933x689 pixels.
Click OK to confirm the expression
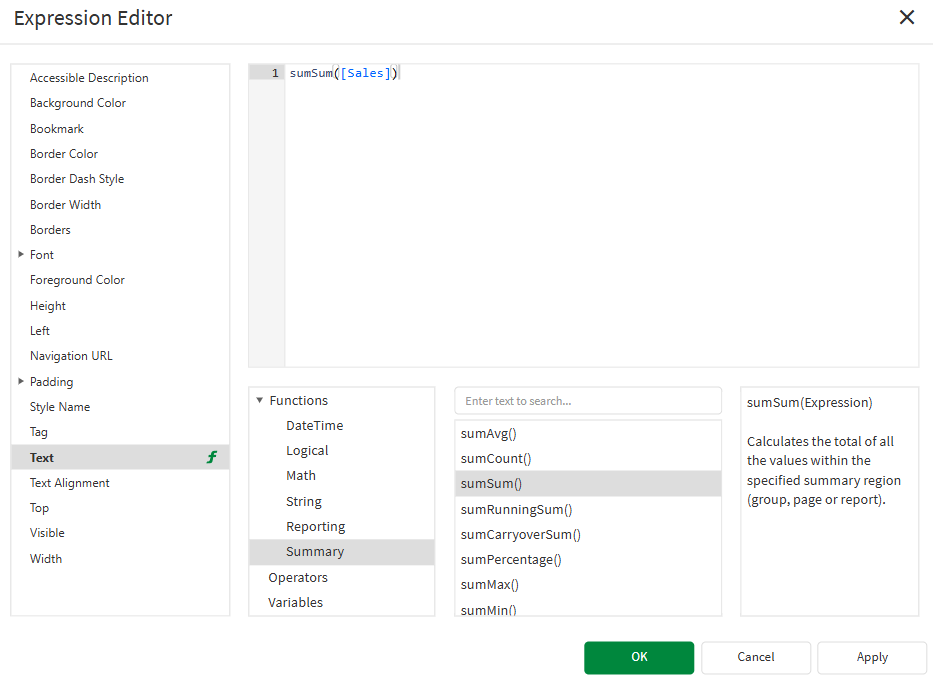click(639, 658)
